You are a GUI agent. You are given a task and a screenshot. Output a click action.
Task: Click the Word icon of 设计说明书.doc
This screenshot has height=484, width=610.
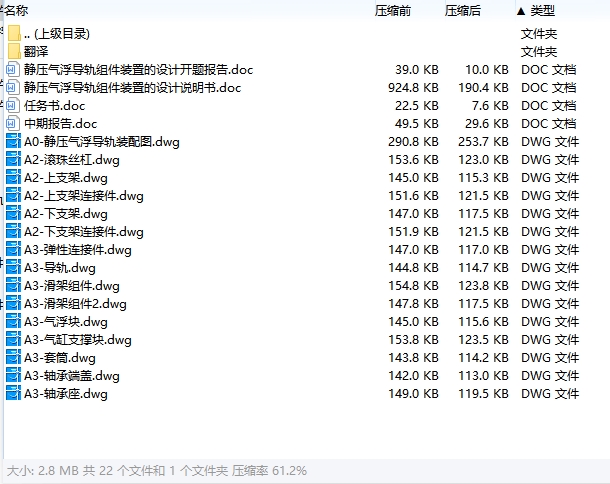pyautogui.click(x=12, y=88)
